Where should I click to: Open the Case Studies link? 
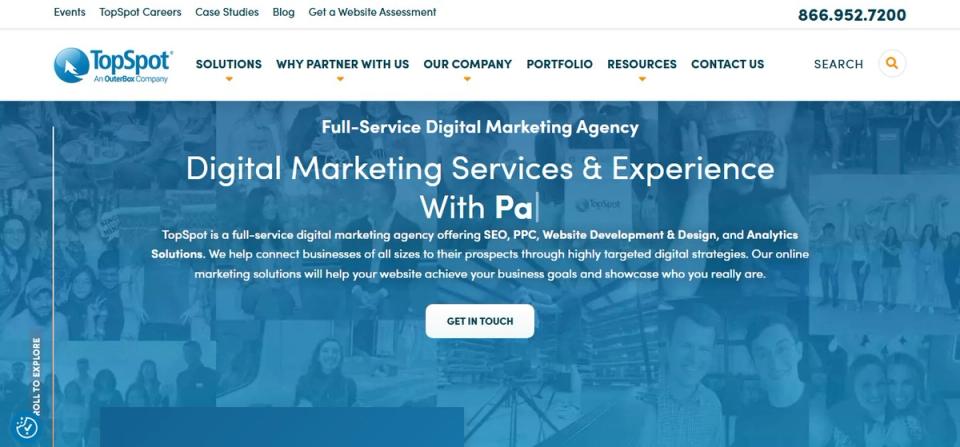227,12
